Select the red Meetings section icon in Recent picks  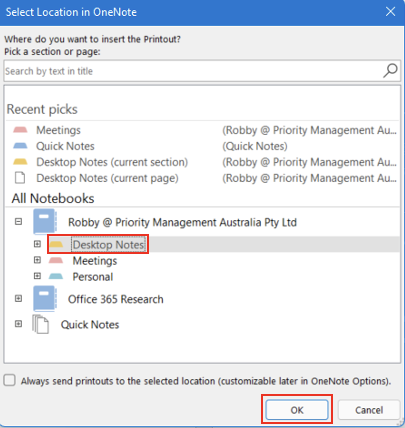pyautogui.click(x=20, y=130)
